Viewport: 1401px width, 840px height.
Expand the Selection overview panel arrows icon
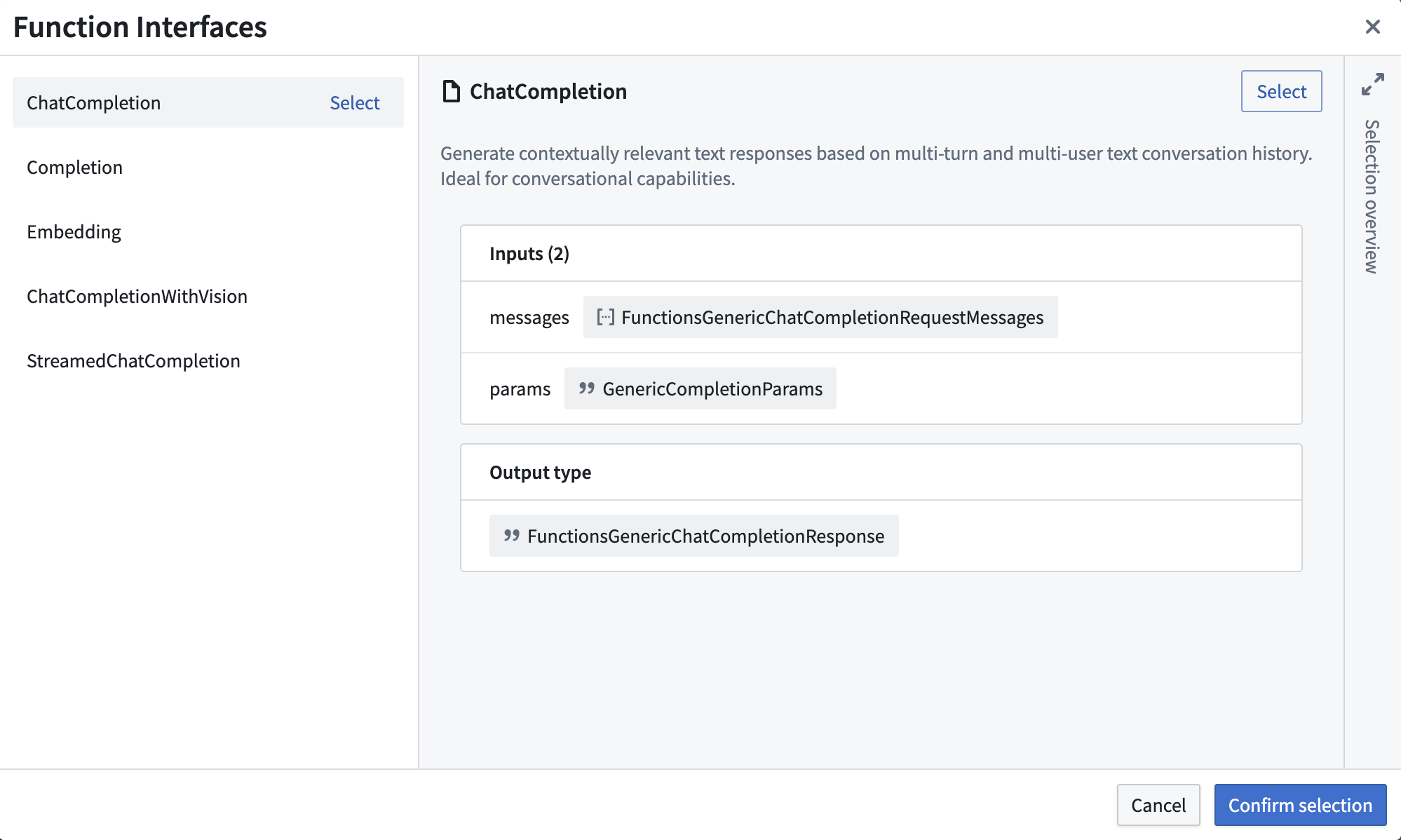[x=1372, y=85]
